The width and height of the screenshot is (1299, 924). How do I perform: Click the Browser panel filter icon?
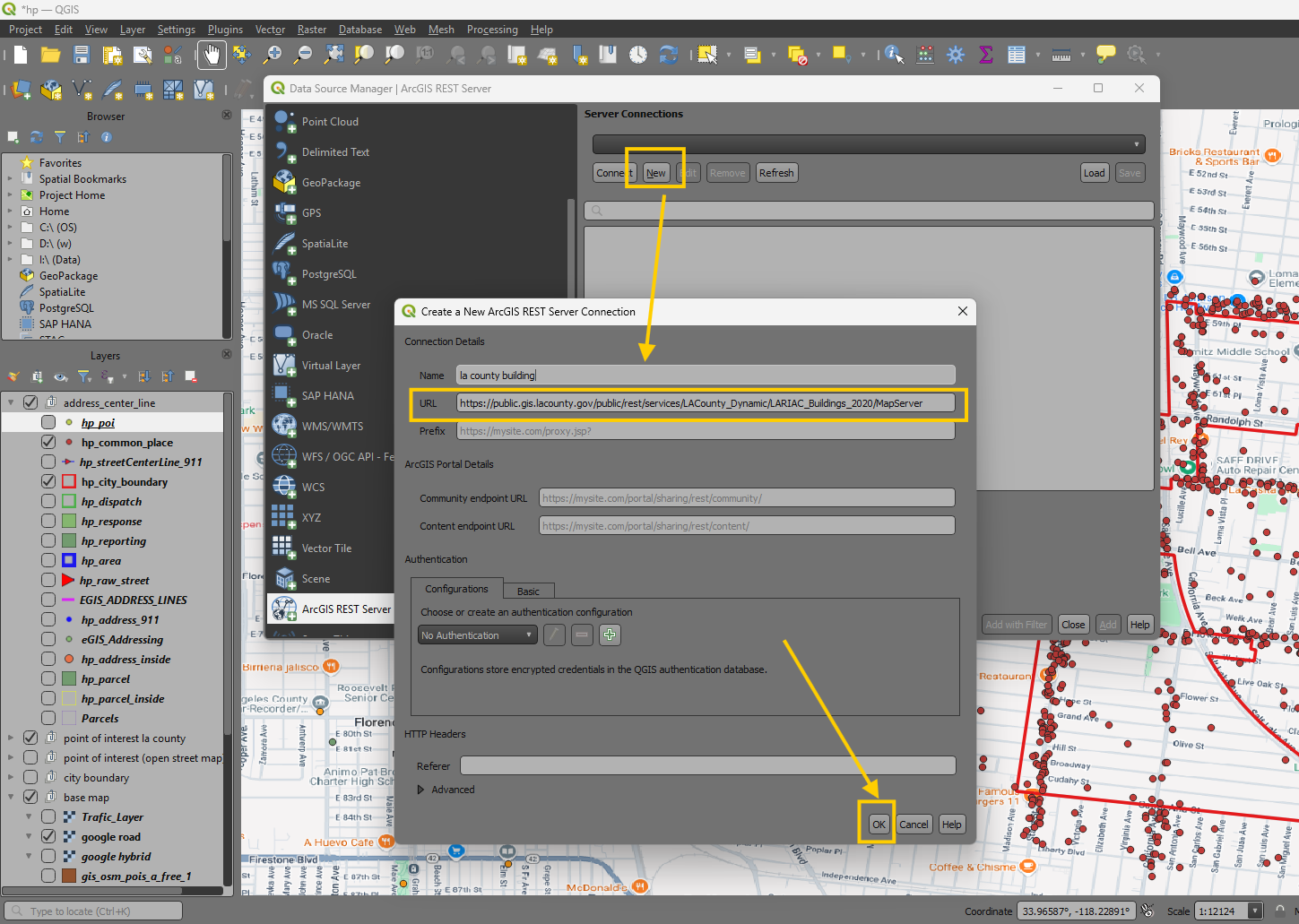click(x=60, y=137)
